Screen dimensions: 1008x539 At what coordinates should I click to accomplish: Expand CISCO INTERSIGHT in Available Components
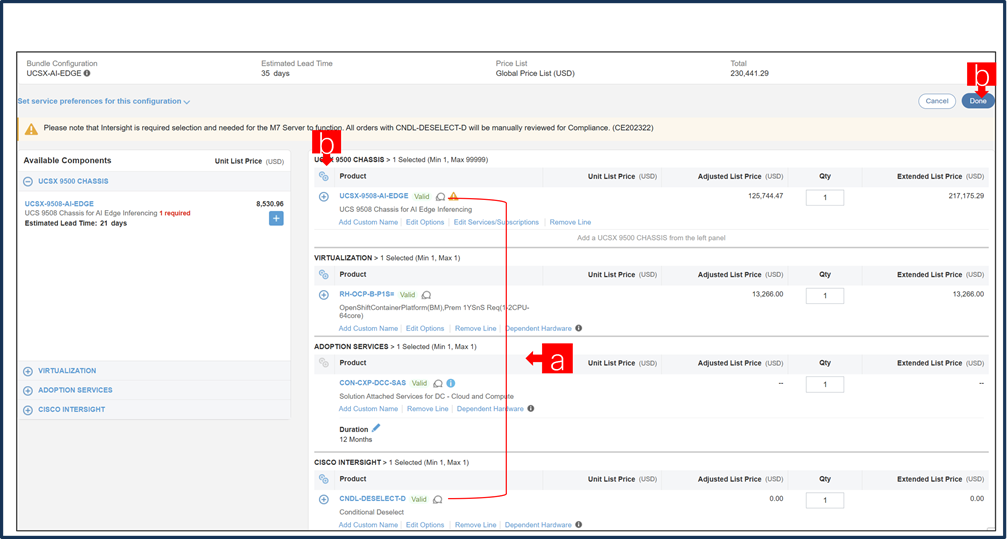28,410
